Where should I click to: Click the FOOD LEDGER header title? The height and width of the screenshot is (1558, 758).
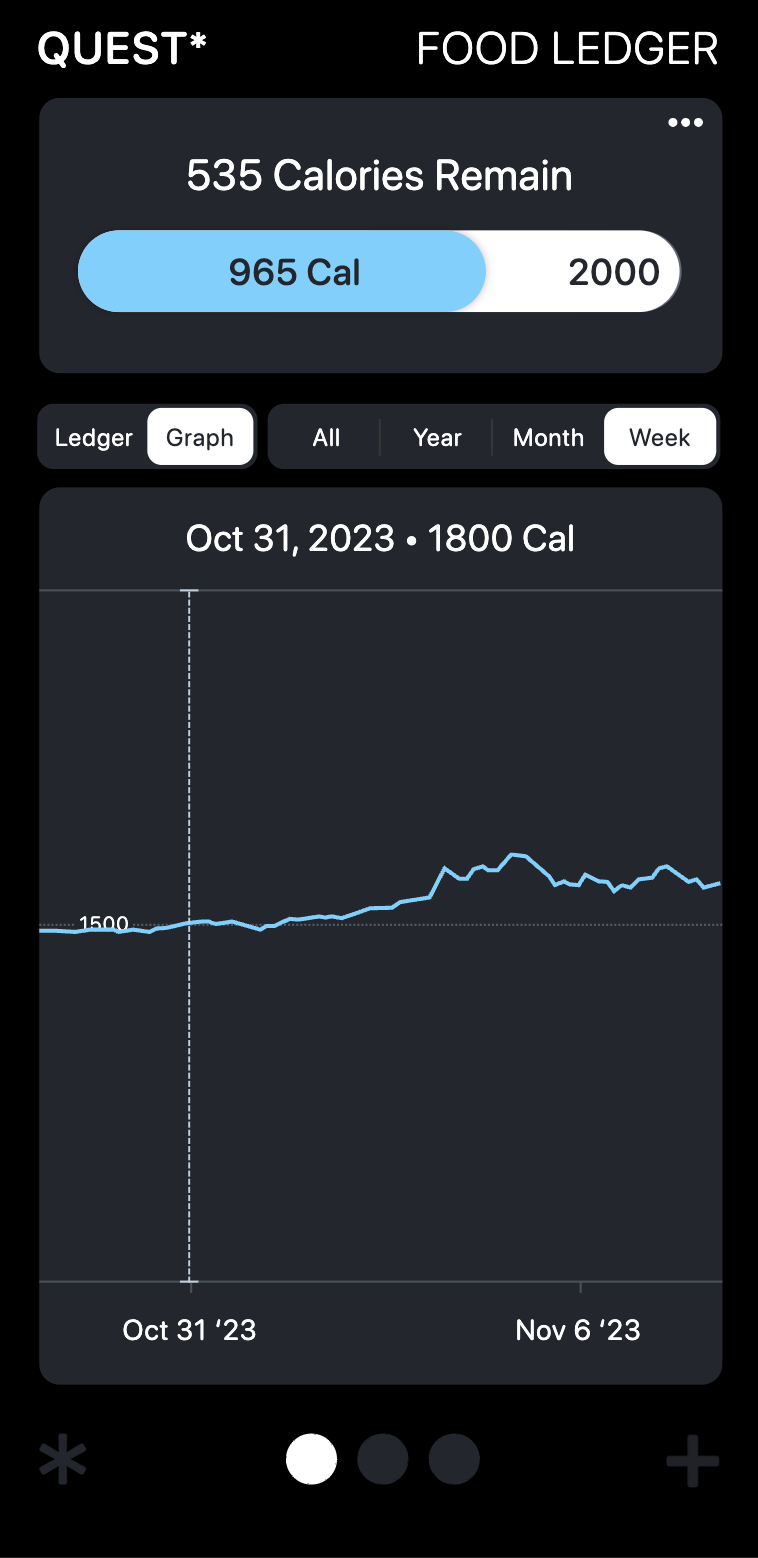(x=567, y=49)
